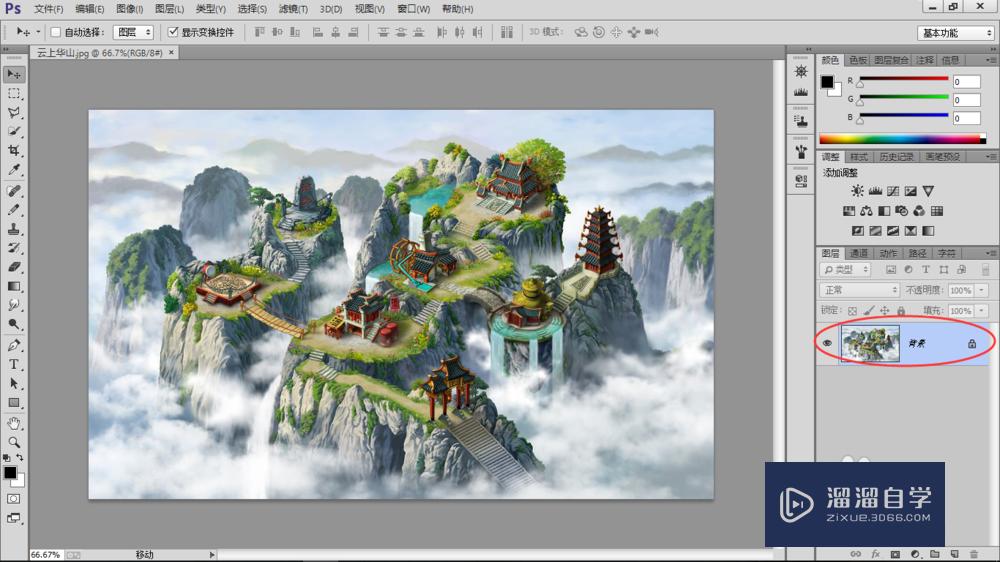Screen dimensions: 1000x562
Task: Open the 基本功能 workspace dropdown
Action: point(955,33)
